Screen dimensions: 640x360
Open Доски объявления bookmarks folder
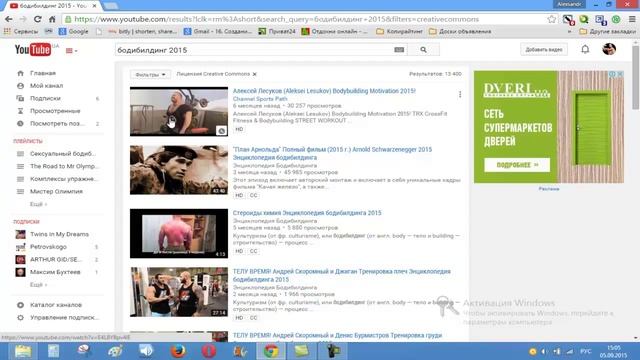coord(460,31)
